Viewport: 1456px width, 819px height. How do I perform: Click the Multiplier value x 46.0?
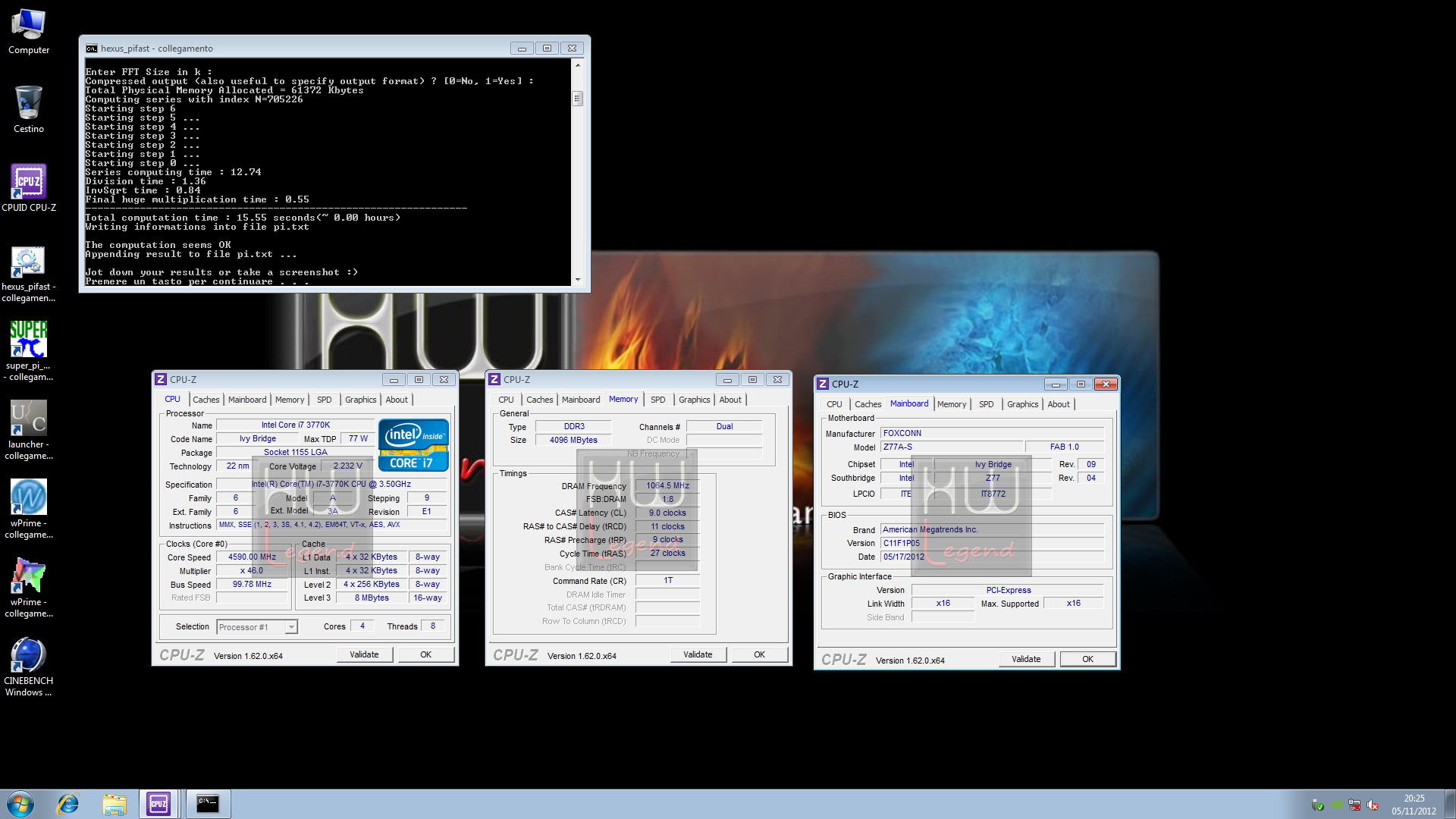[x=252, y=570]
